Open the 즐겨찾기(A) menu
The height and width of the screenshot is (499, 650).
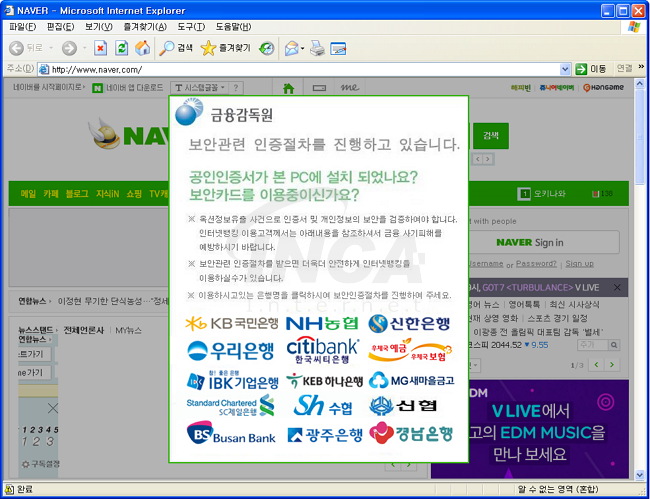tap(145, 27)
